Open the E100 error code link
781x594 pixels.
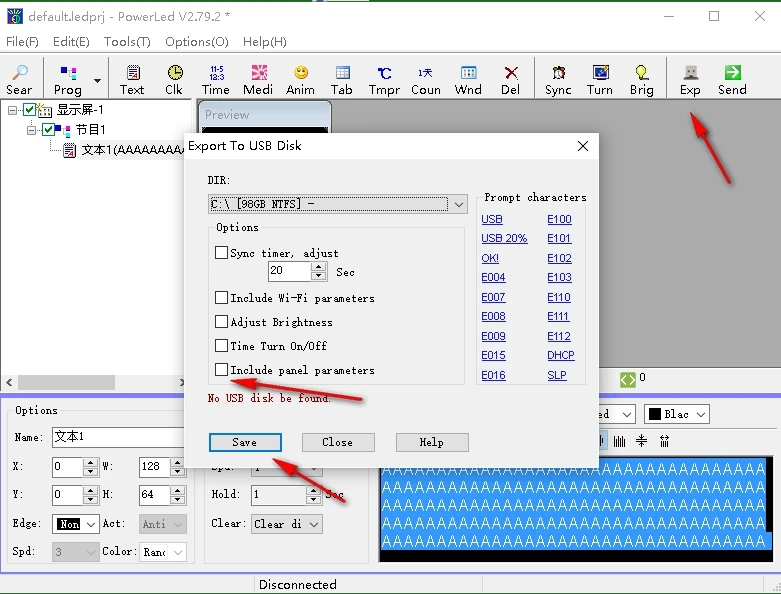(x=559, y=219)
